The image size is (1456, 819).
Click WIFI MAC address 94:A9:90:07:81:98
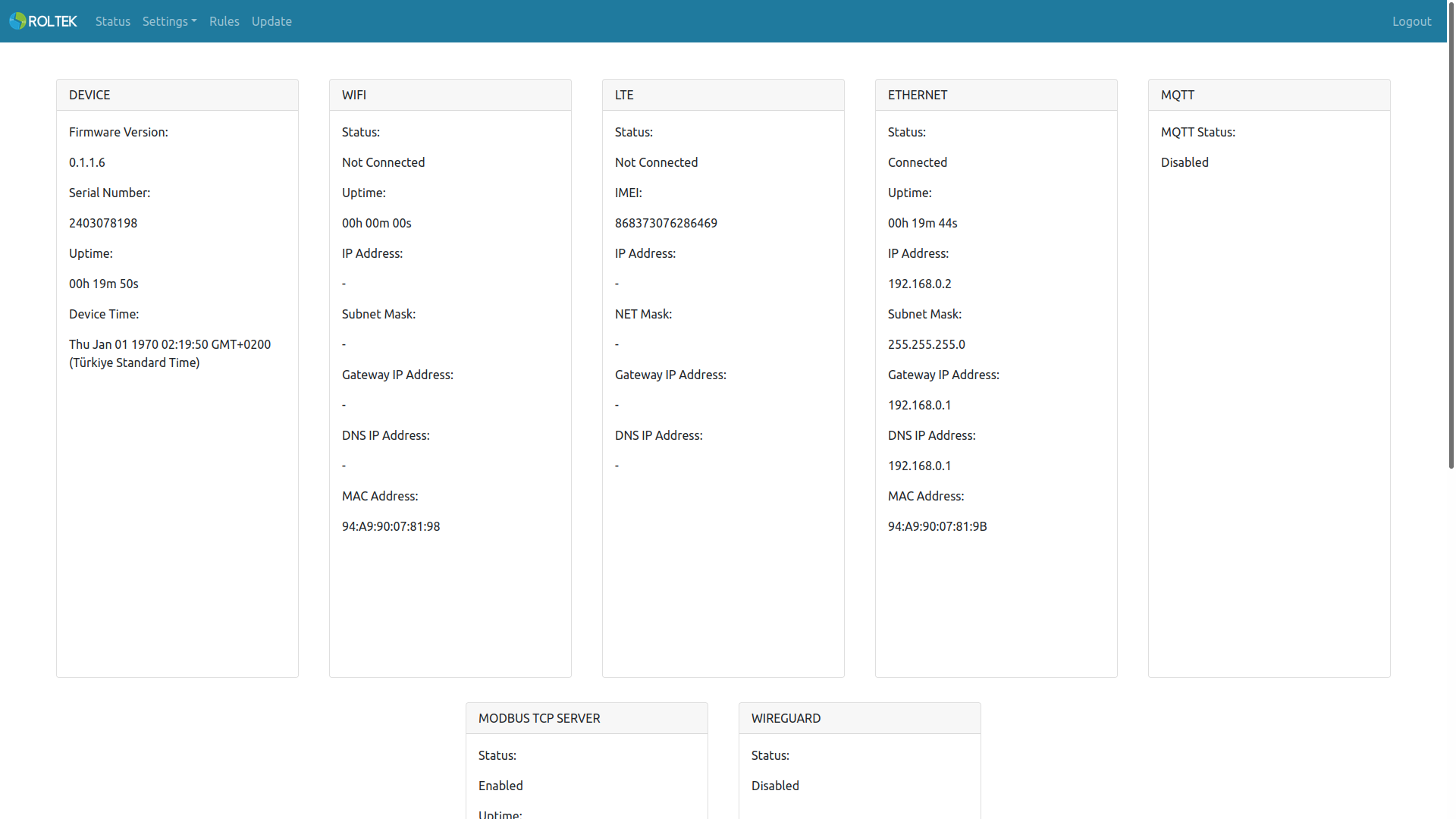(391, 526)
